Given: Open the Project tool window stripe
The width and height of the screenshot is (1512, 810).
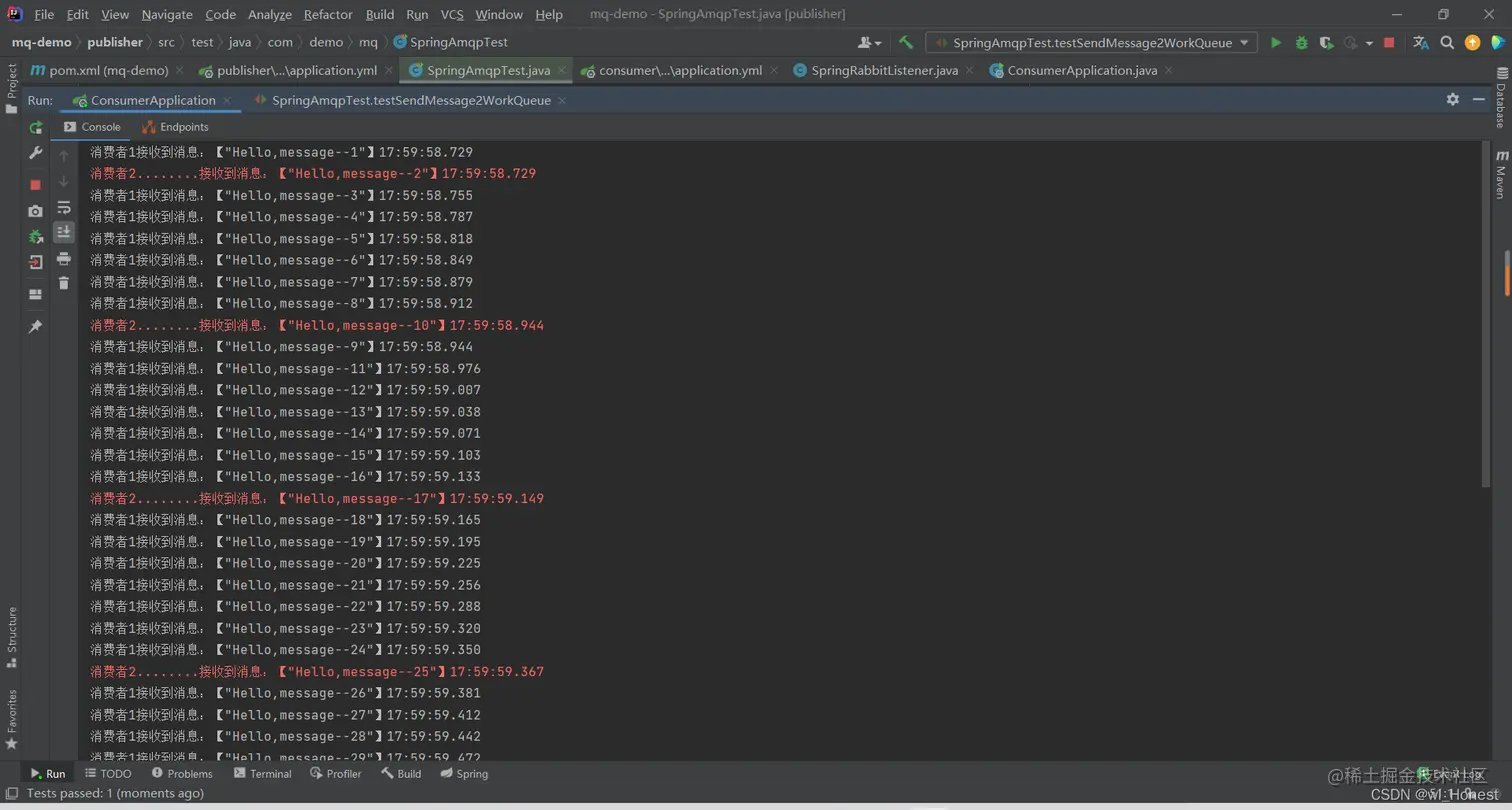Looking at the screenshot, I should 12,90.
